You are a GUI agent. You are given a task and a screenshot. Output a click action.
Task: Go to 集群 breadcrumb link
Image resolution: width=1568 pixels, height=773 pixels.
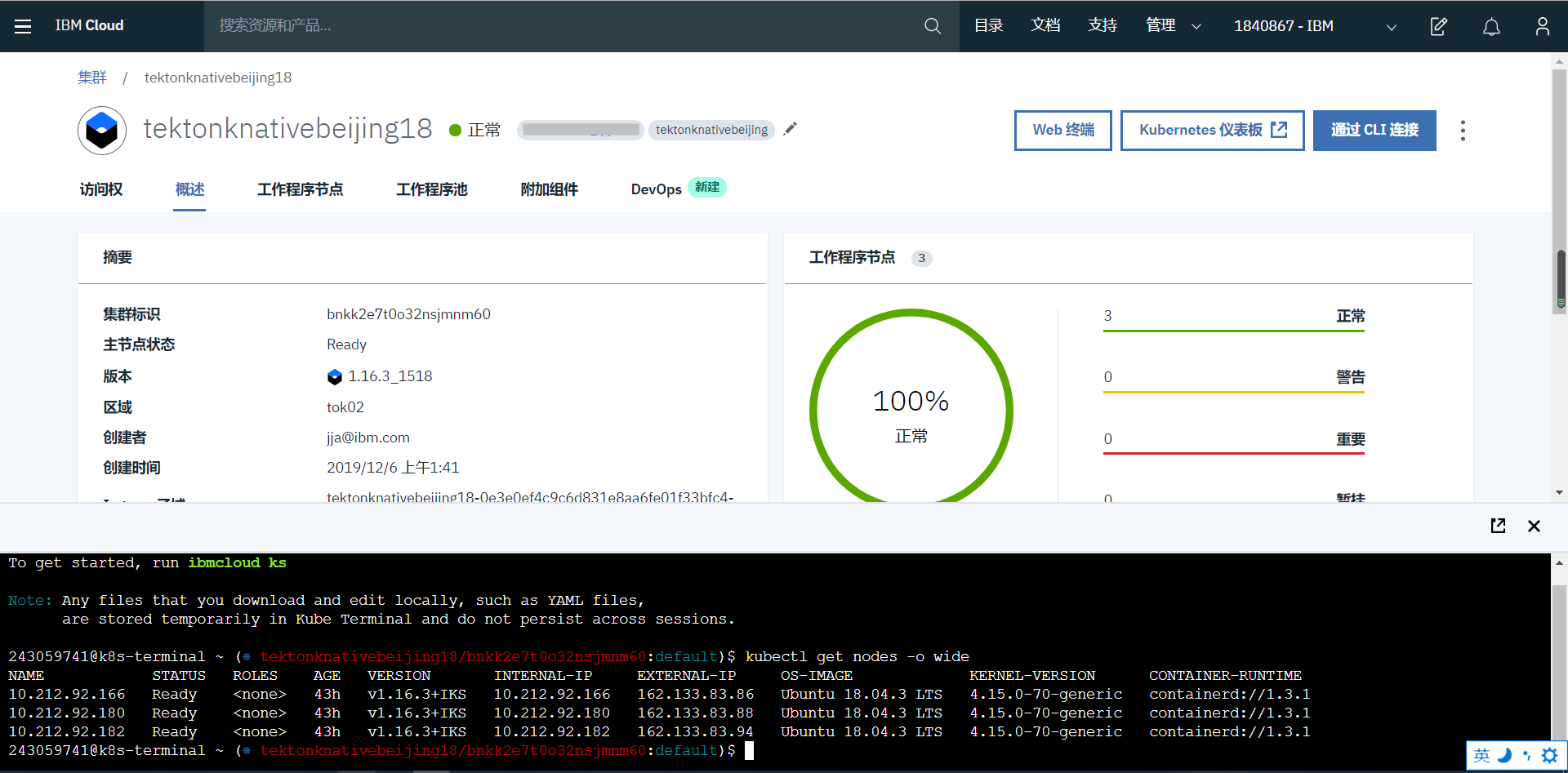coord(92,78)
